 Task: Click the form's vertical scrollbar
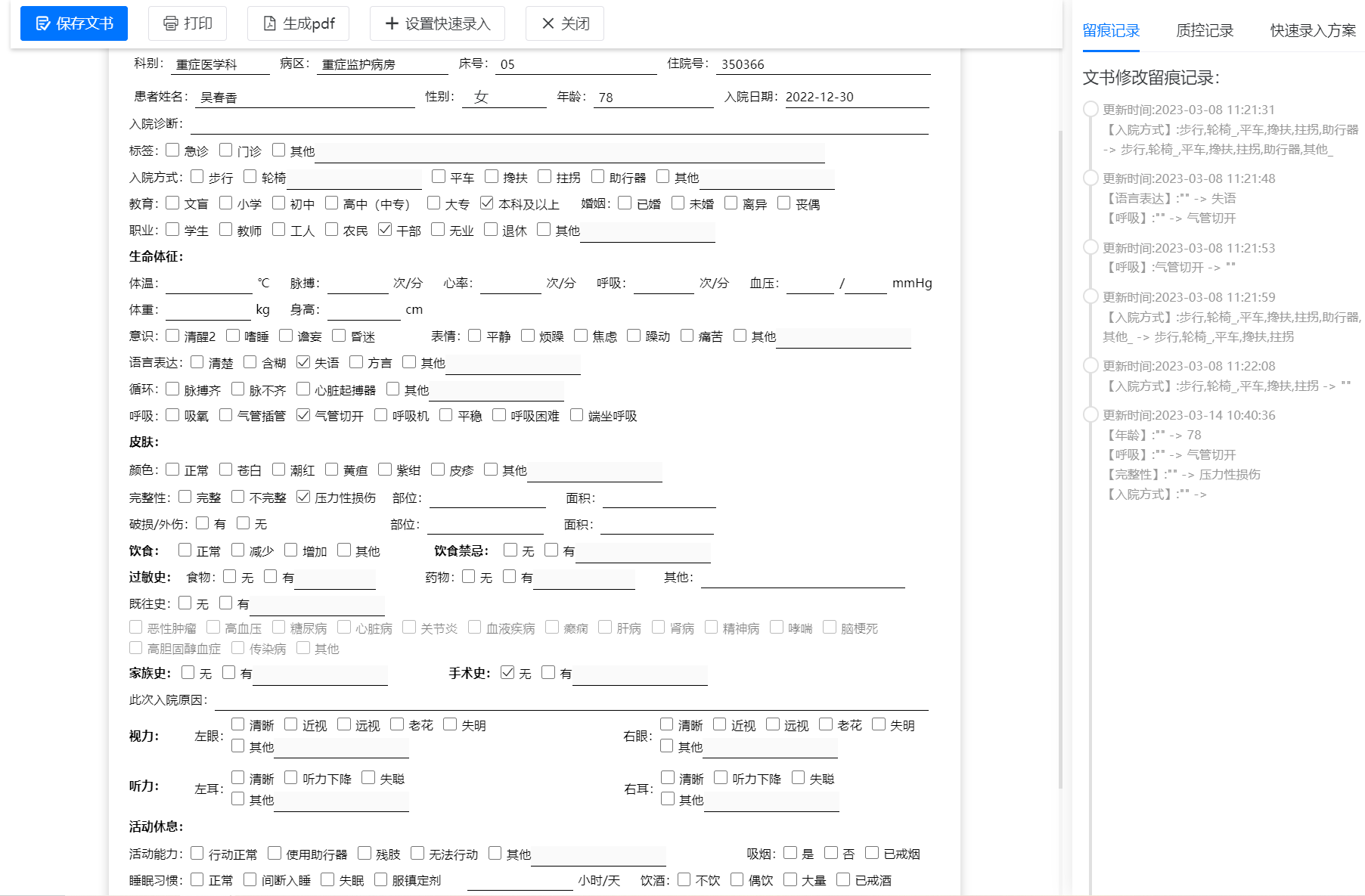click(1060, 458)
